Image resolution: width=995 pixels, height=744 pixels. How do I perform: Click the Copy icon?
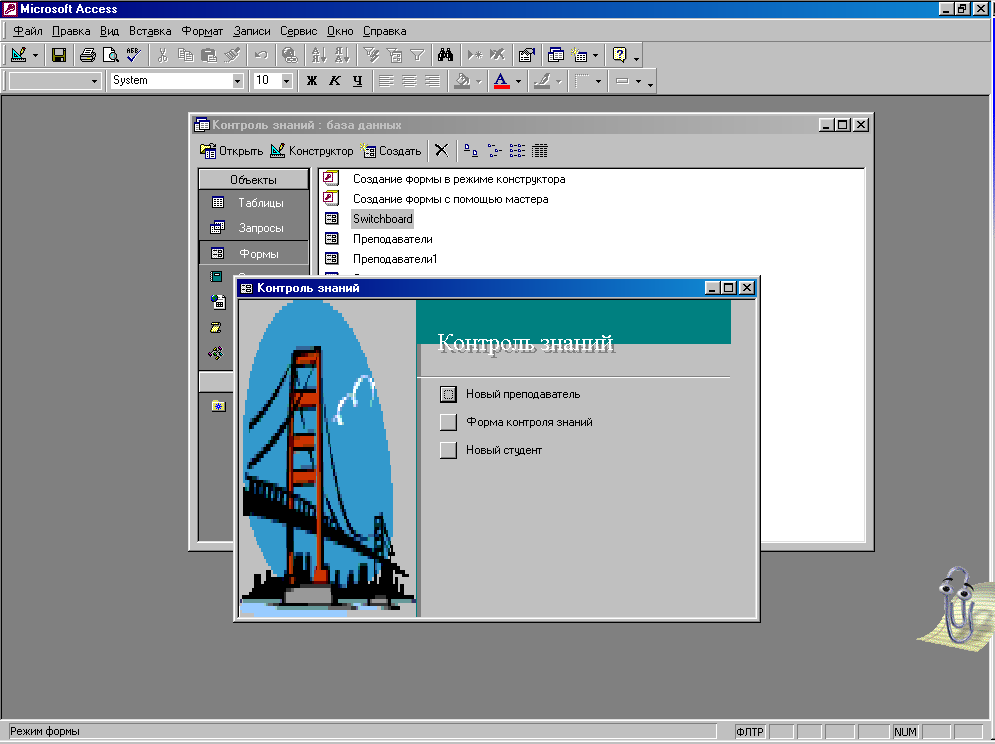point(185,55)
